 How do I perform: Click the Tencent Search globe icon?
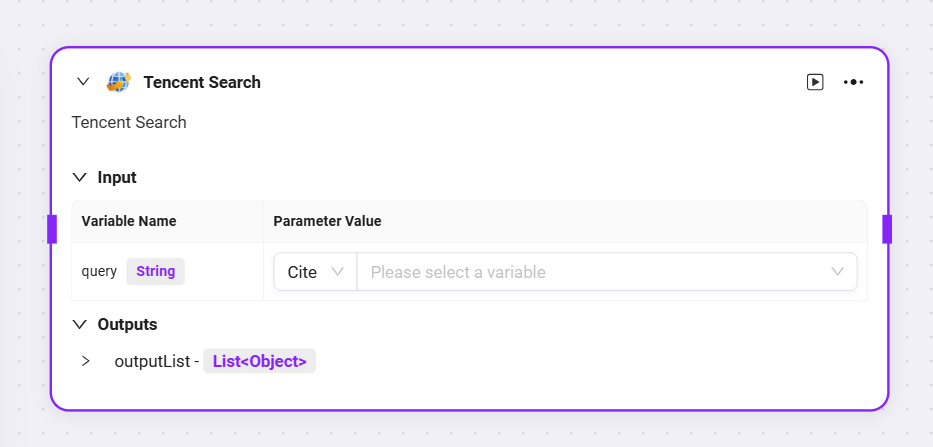(118, 82)
